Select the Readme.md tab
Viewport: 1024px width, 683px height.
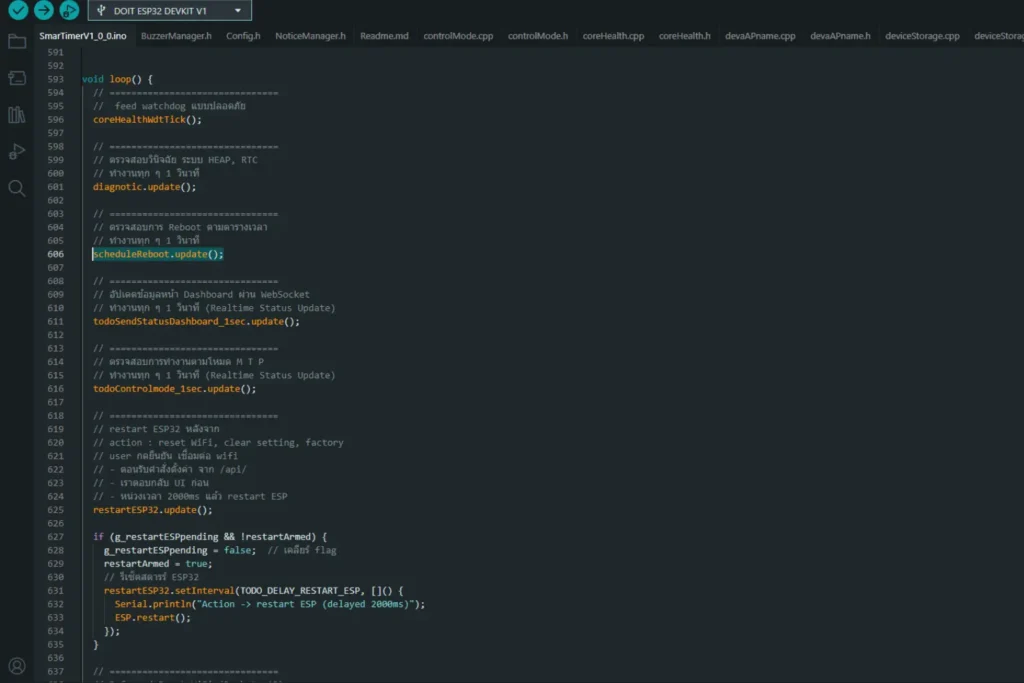pos(384,36)
